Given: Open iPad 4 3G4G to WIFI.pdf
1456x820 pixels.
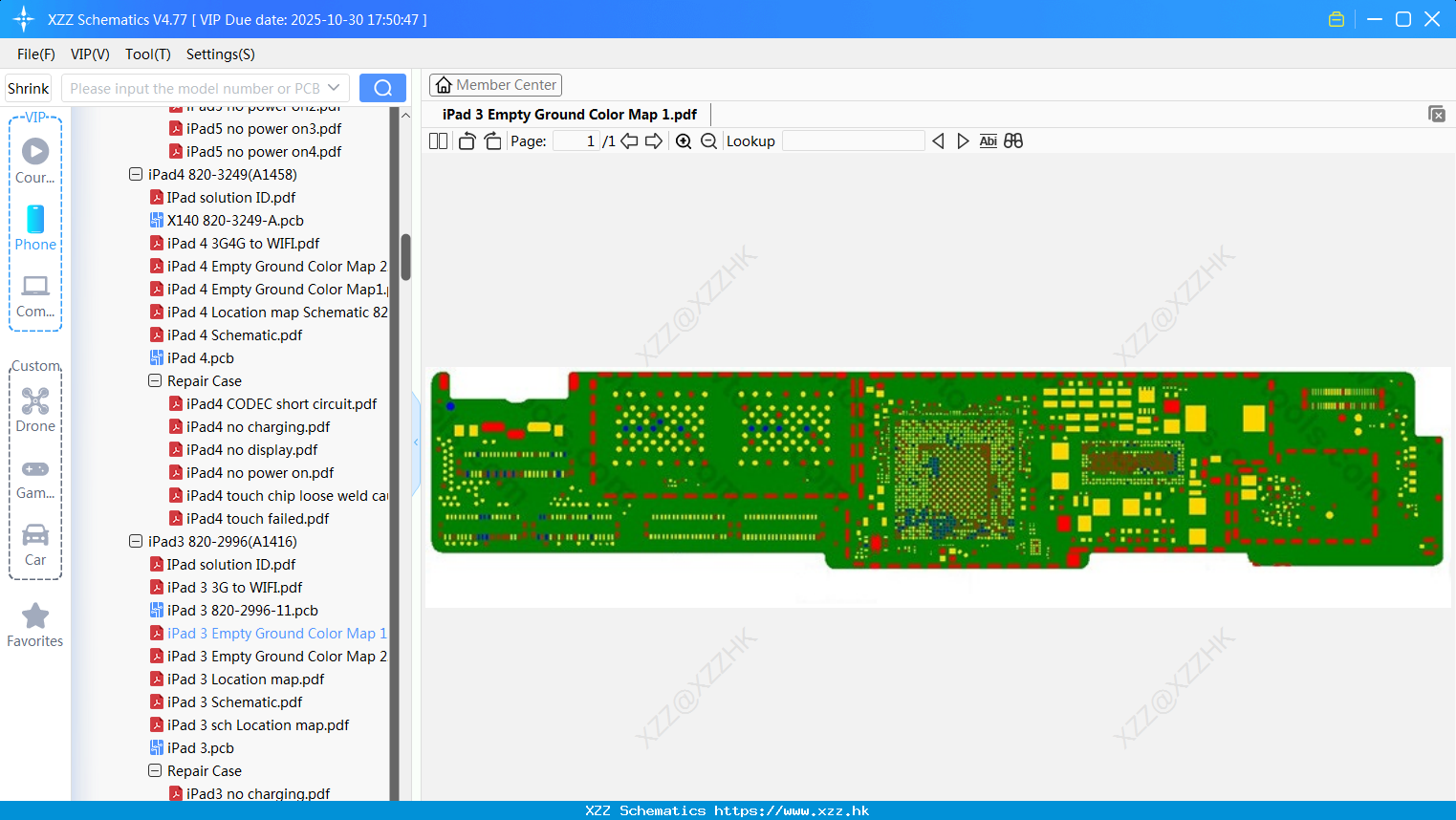Looking at the screenshot, I should point(243,244).
